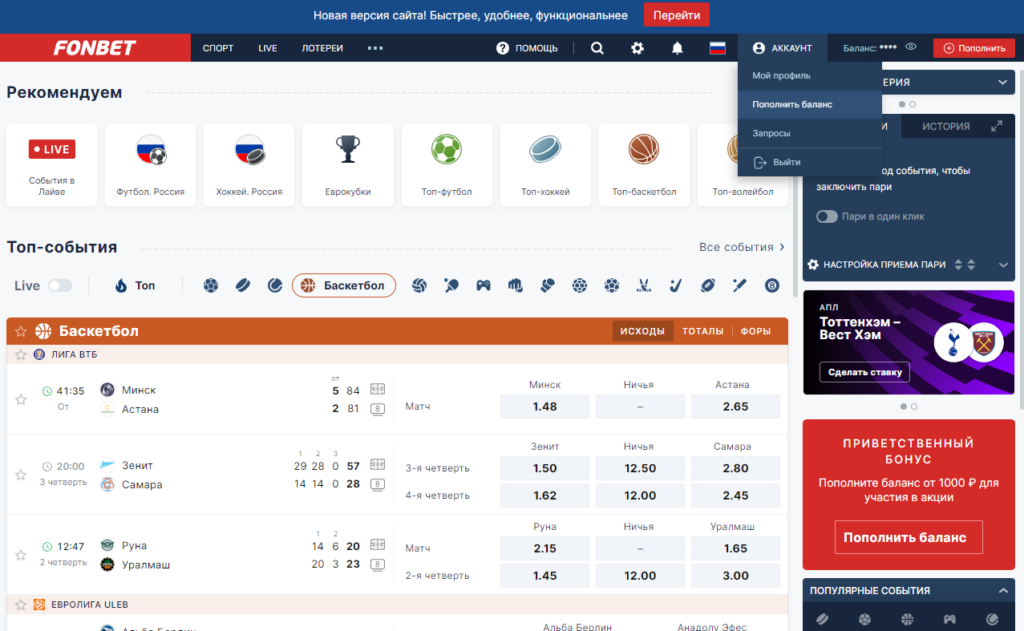Open the Топ-хоккей recommendation card
This screenshot has width=1024, height=631.
point(545,165)
